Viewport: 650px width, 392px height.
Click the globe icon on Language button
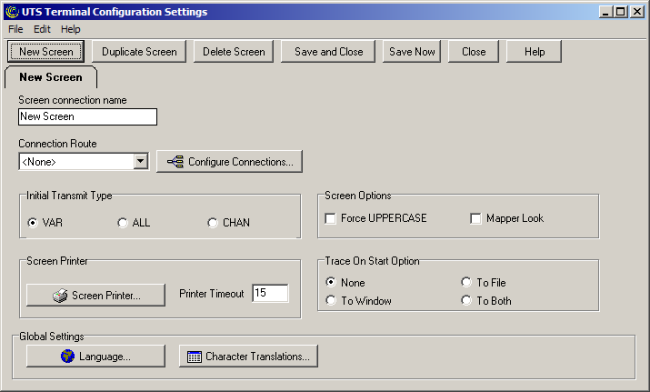click(68, 356)
